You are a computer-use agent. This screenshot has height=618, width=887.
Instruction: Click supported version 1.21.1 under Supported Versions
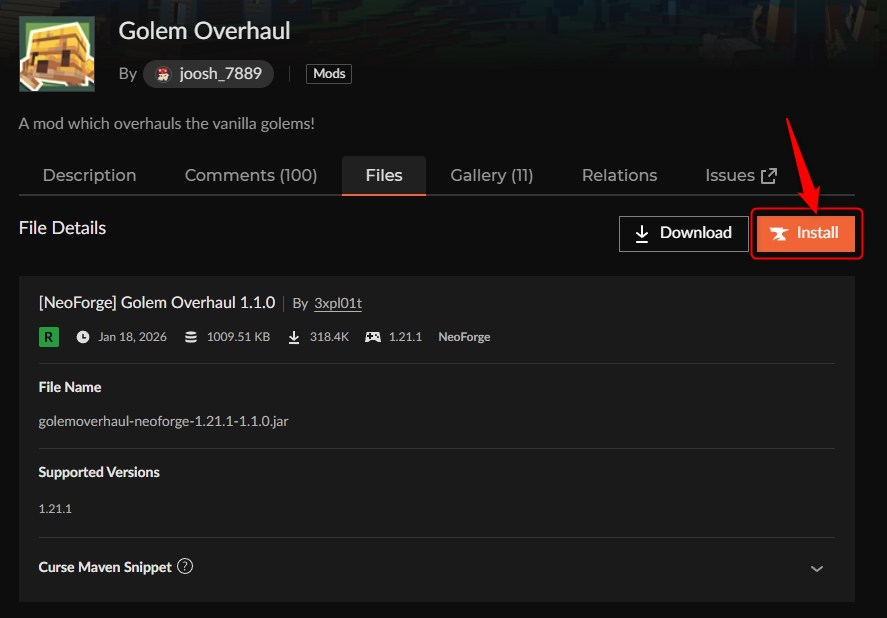pos(55,509)
